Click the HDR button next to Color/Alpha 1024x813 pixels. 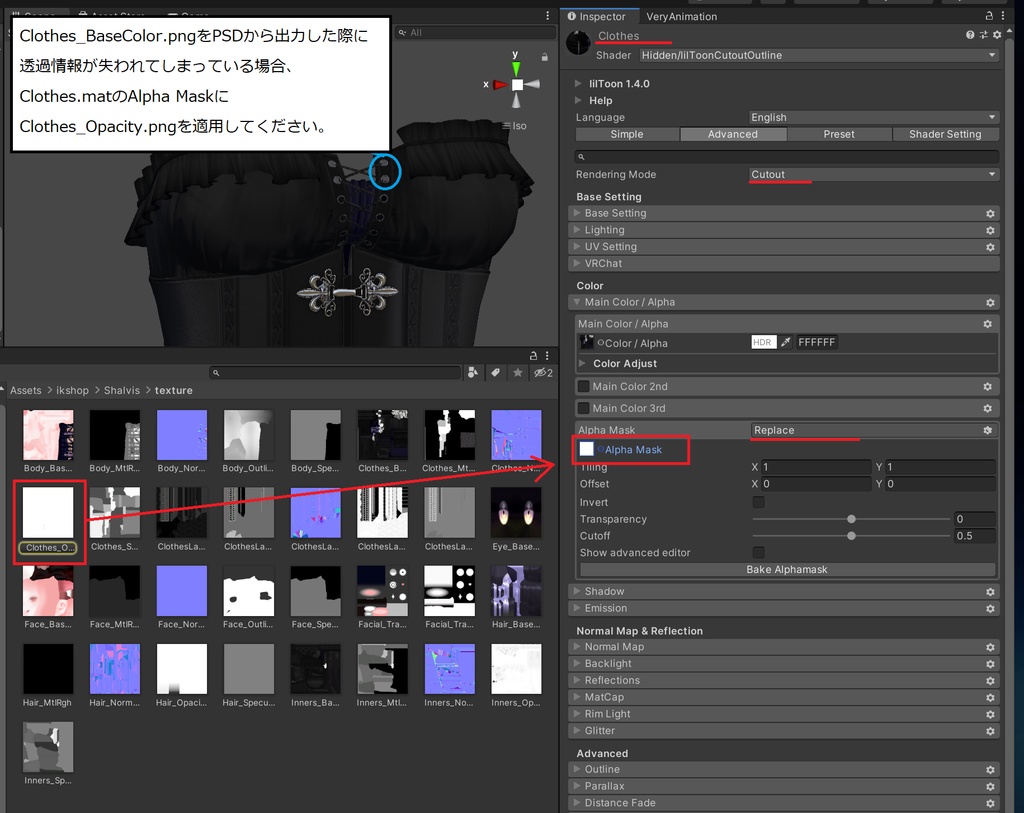pyautogui.click(x=762, y=341)
